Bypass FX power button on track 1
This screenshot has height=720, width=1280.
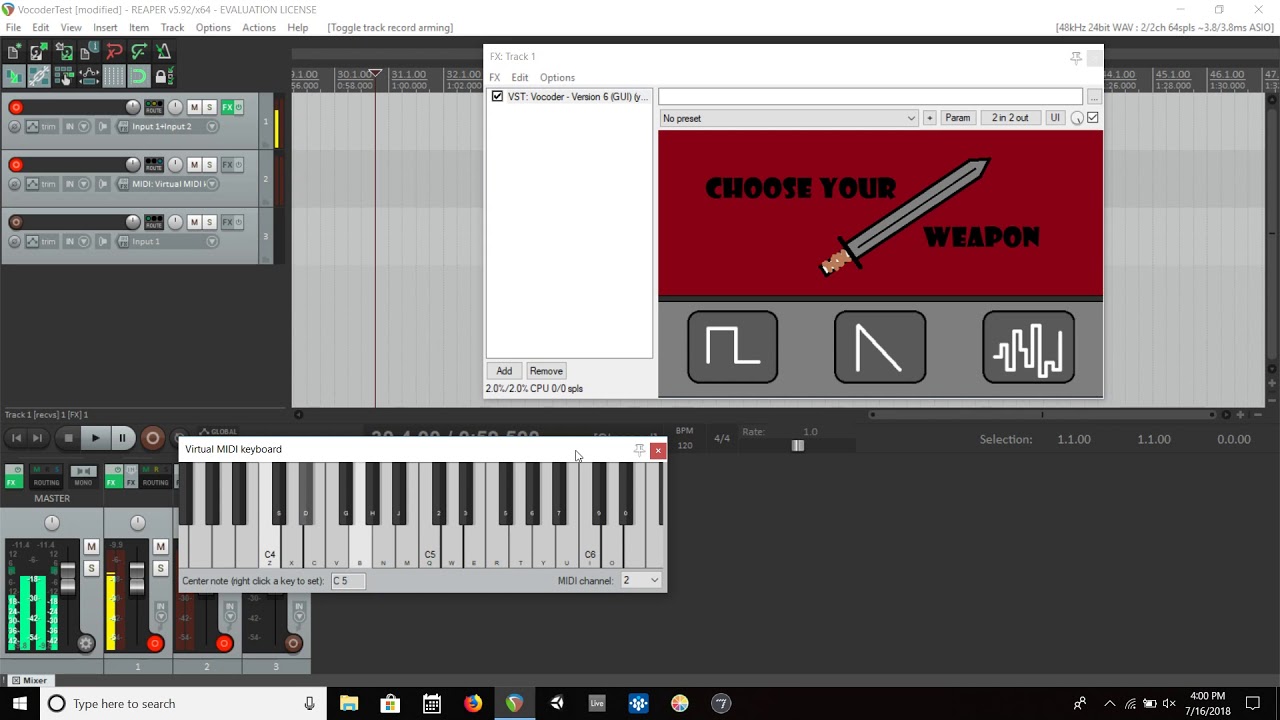[239, 107]
